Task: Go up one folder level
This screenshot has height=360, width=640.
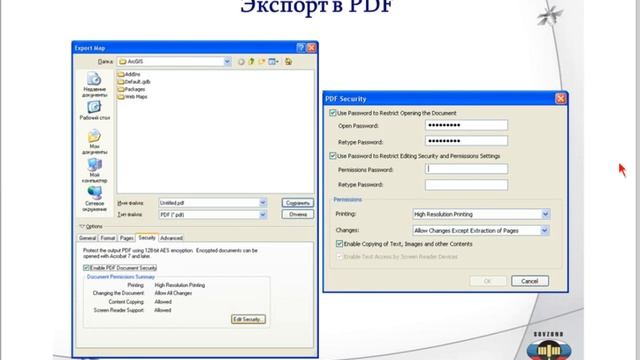Action: point(251,62)
